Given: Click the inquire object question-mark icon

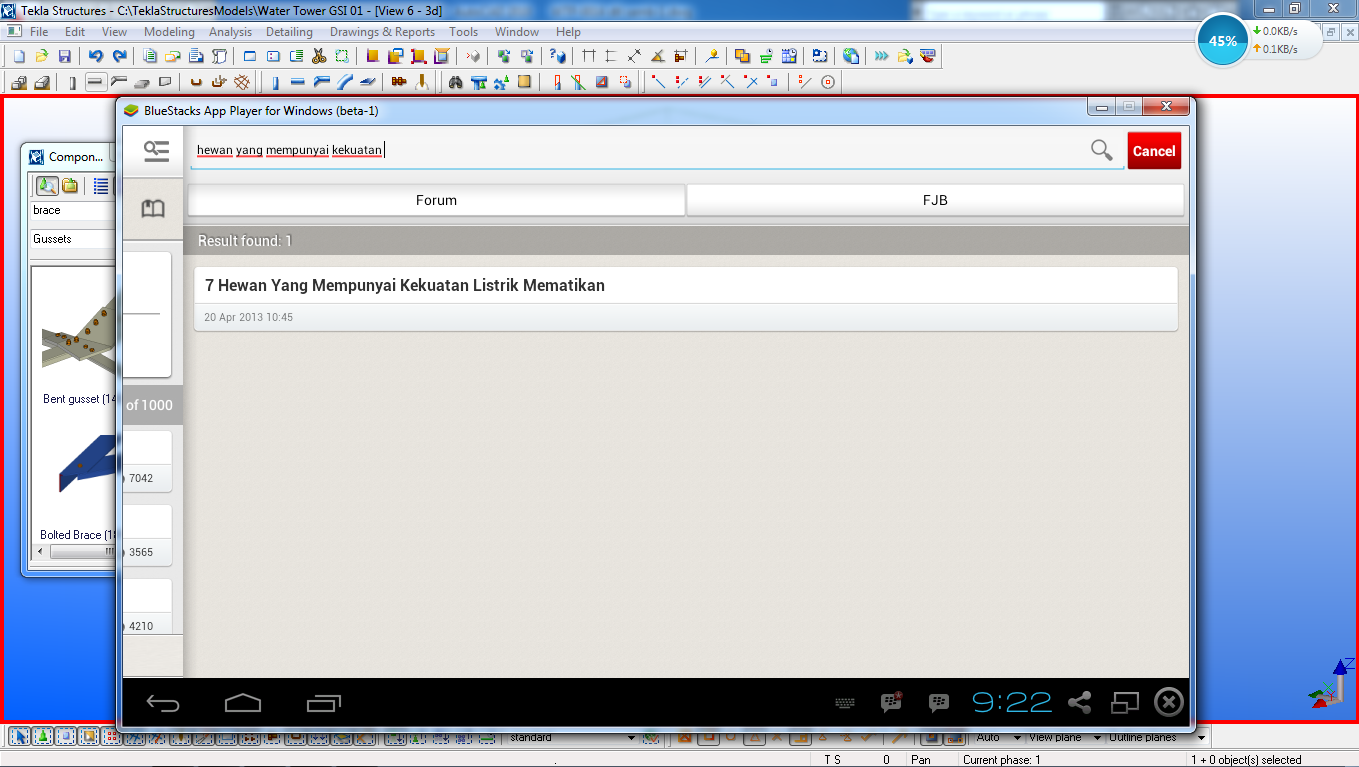Looking at the screenshot, I should click(558, 57).
